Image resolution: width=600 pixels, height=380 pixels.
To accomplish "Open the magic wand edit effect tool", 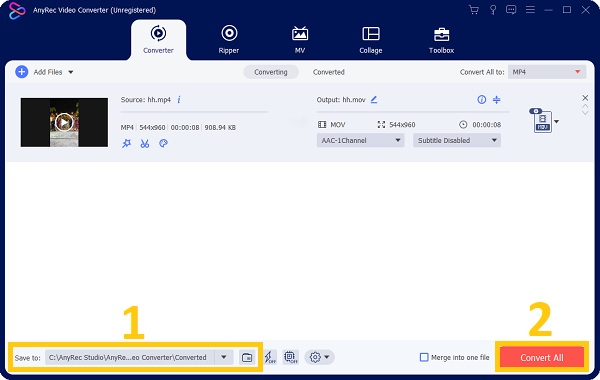I will (126, 144).
